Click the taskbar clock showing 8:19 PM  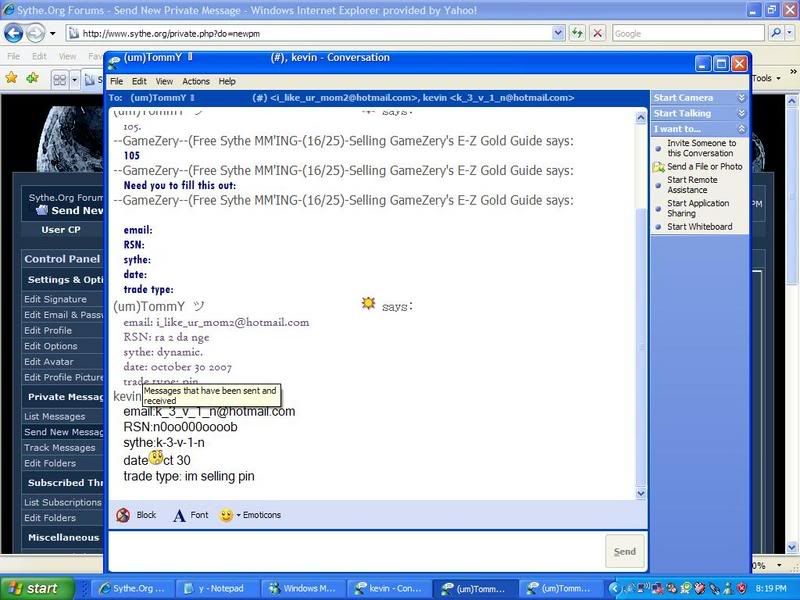click(x=770, y=589)
